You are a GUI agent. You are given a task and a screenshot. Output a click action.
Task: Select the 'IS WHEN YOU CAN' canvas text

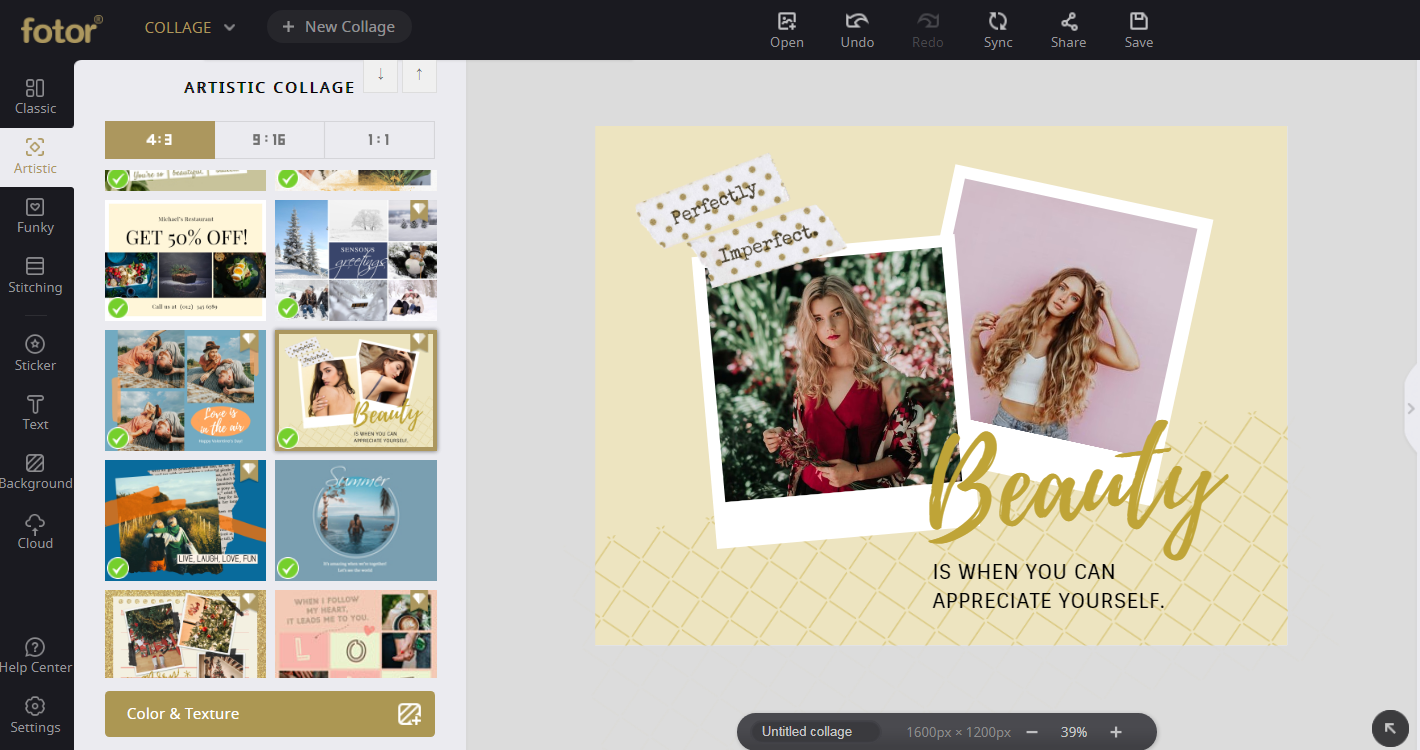tap(1024, 572)
